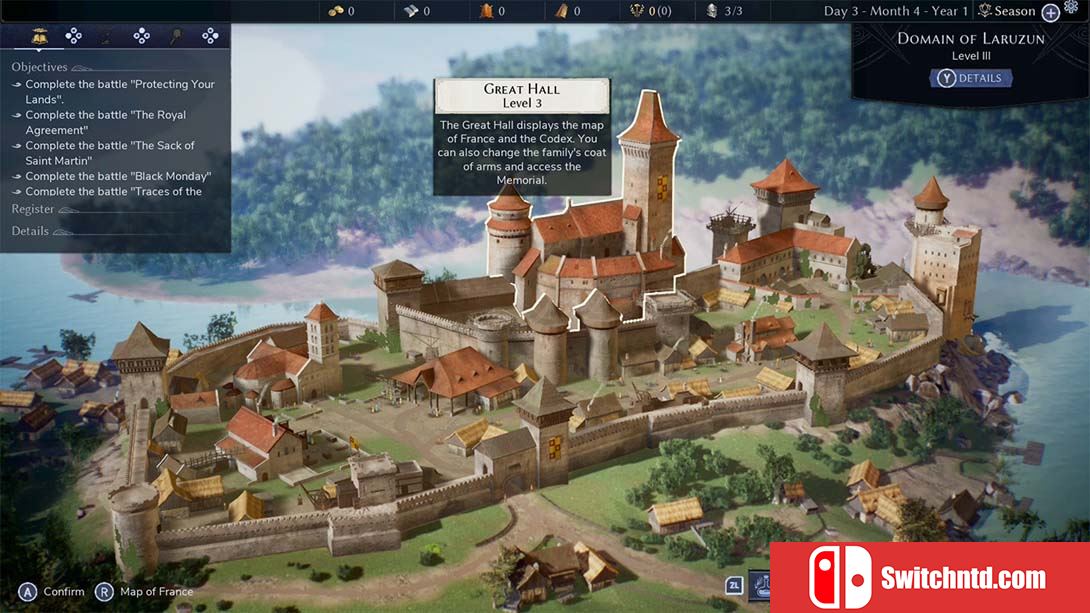Click the date "Day 3 - Month 4 - Year 1"
The width and height of the screenshot is (1090, 613).
click(x=895, y=11)
